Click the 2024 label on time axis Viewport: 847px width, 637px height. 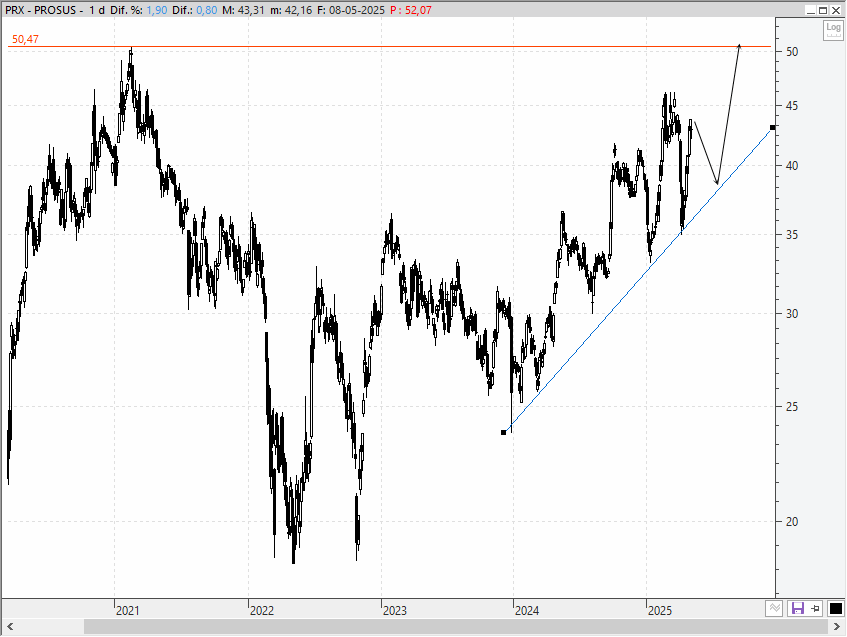pyautogui.click(x=527, y=611)
